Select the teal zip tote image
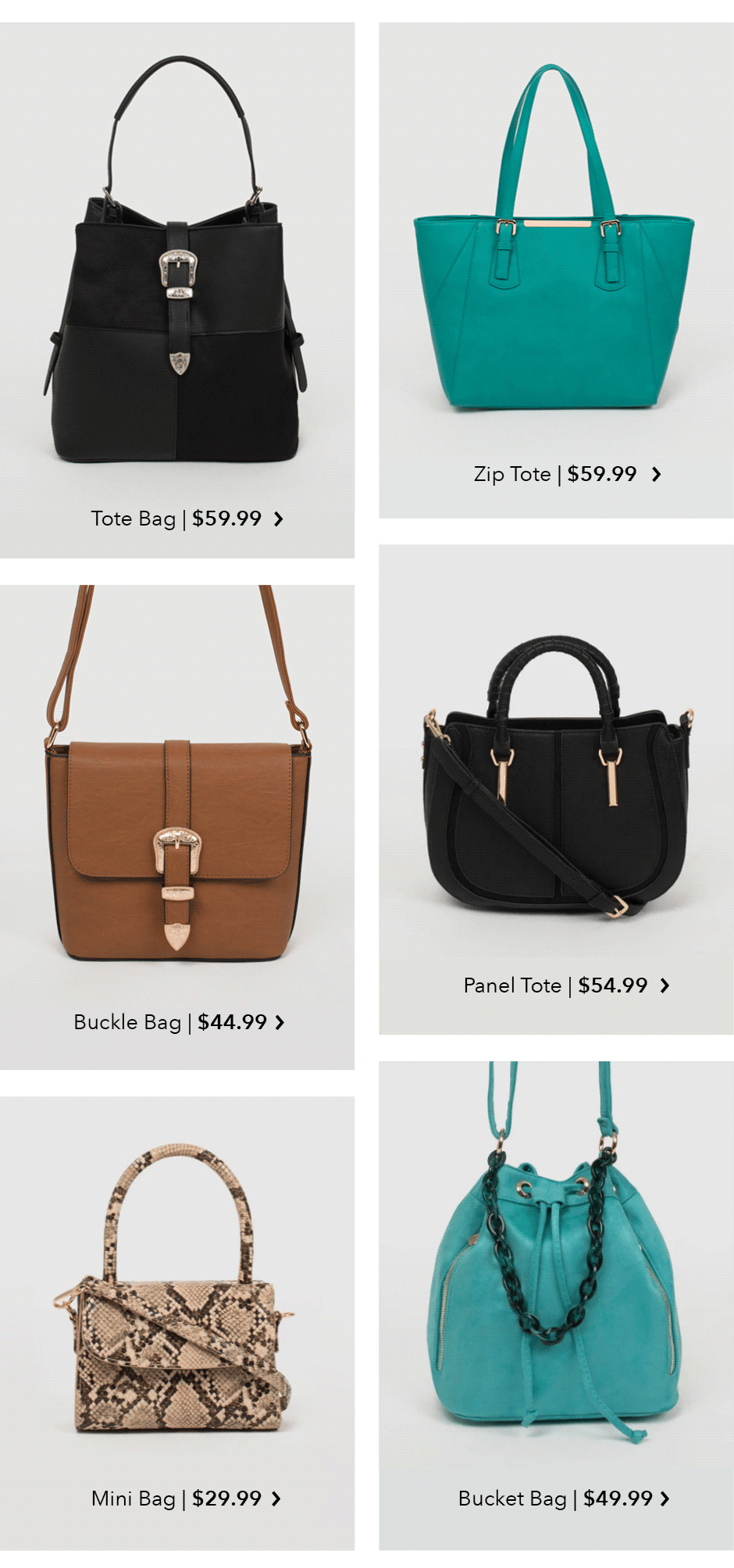The image size is (734, 1568). click(x=554, y=237)
